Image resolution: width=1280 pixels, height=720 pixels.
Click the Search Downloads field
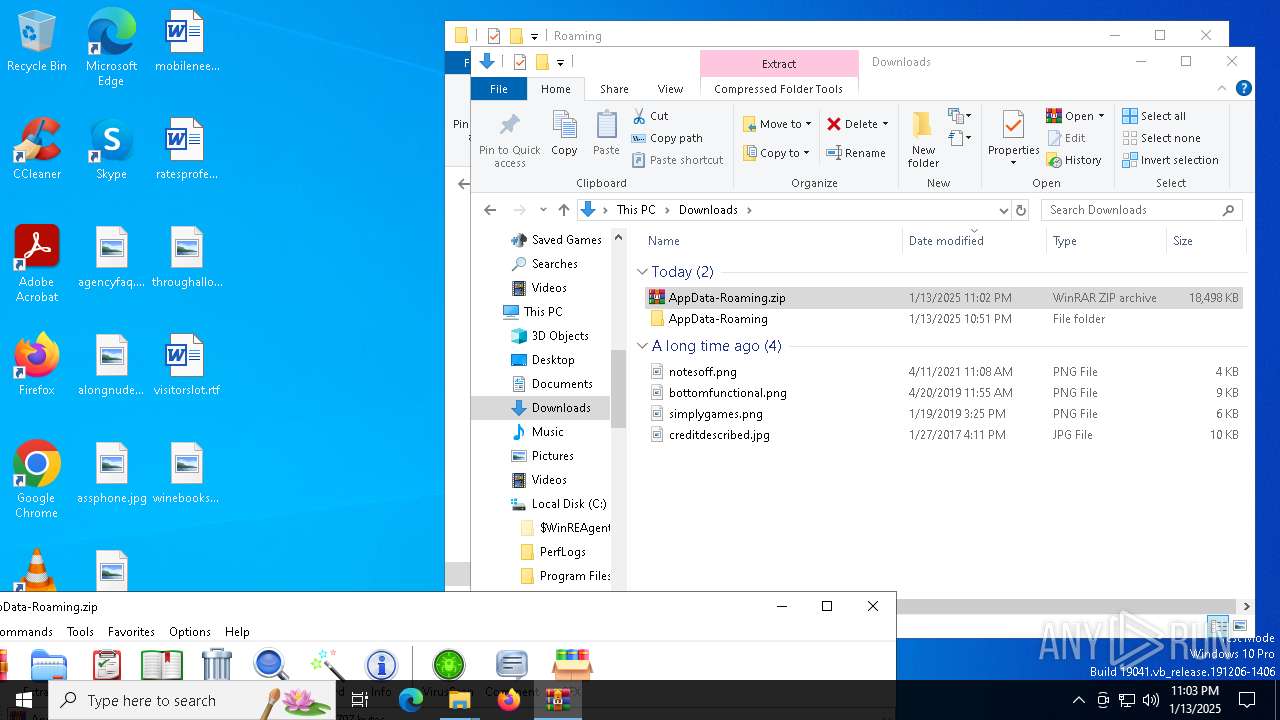pyautogui.click(x=1142, y=210)
